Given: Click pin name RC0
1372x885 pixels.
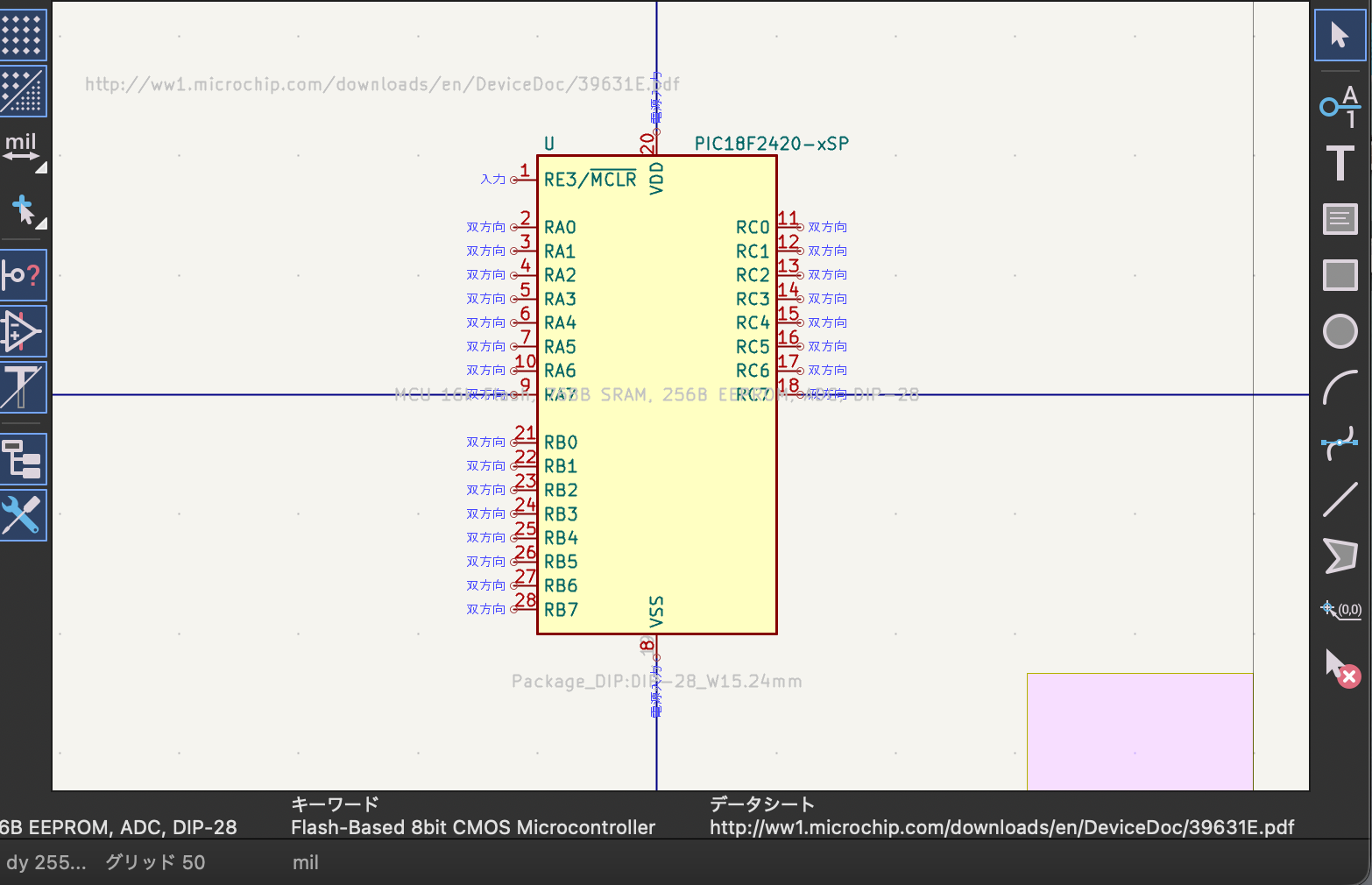Looking at the screenshot, I should pyautogui.click(x=753, y=228).
